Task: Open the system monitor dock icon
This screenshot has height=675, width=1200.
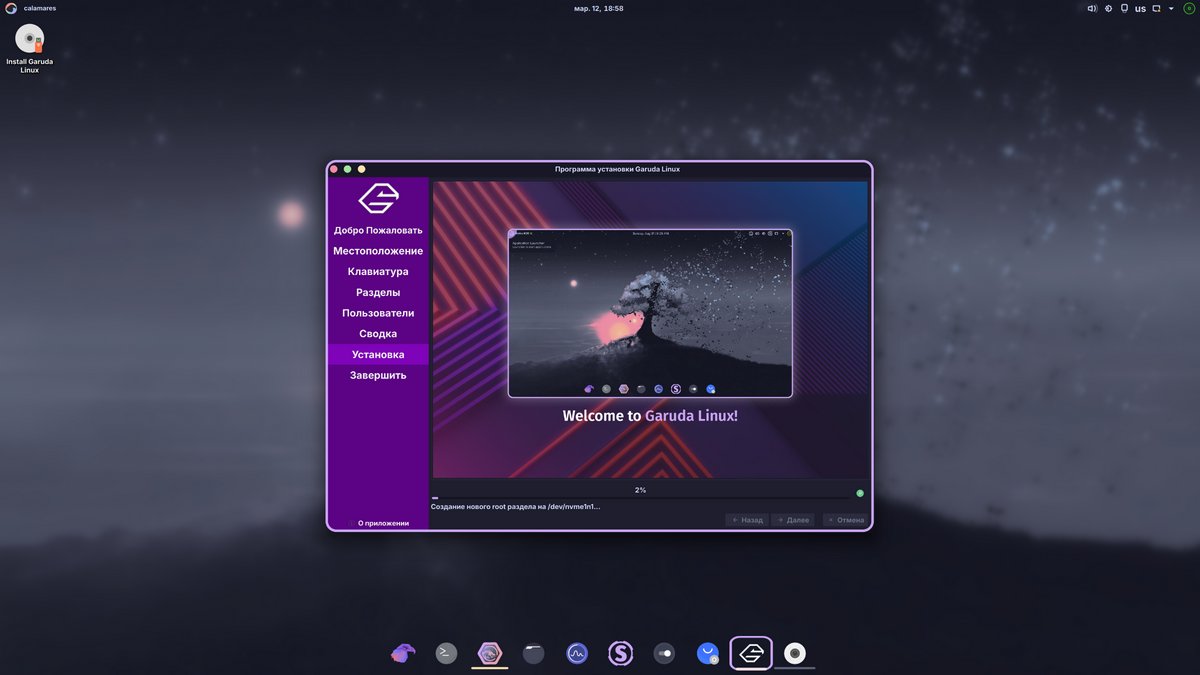Action: (577, 653)
